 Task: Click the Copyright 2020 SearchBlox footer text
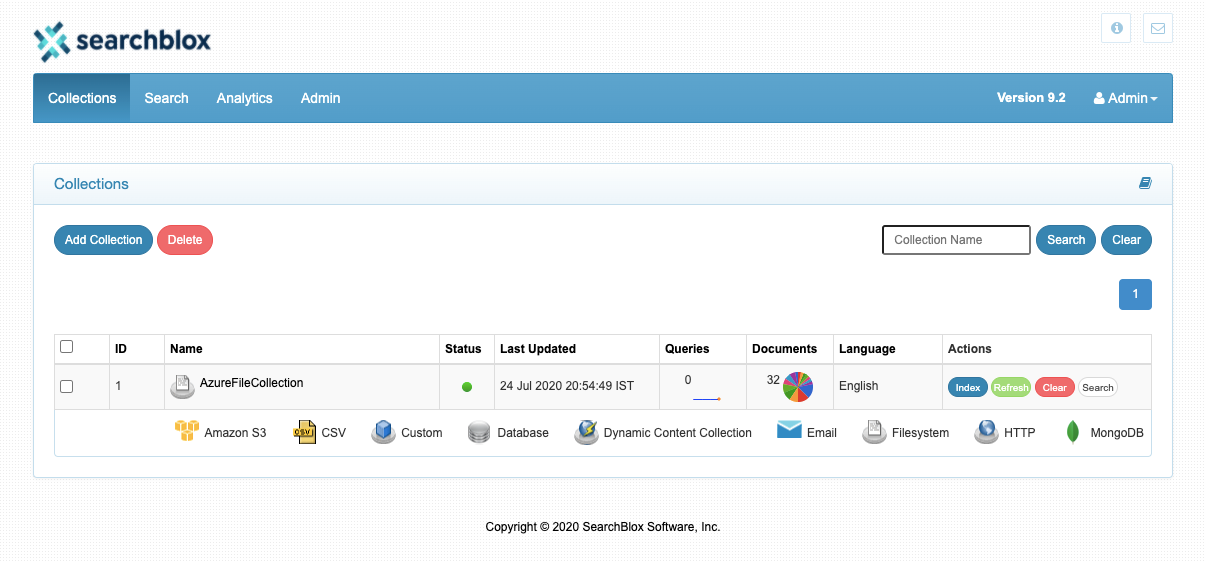pos(603,527)
